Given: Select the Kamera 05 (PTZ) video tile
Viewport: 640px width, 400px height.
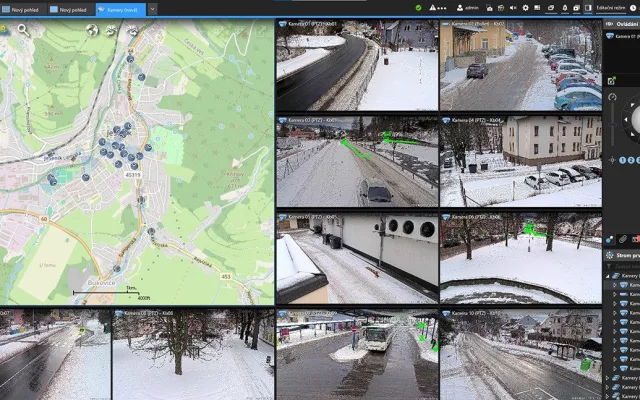Looking at the screenshot, I should (x=357, y=258).
